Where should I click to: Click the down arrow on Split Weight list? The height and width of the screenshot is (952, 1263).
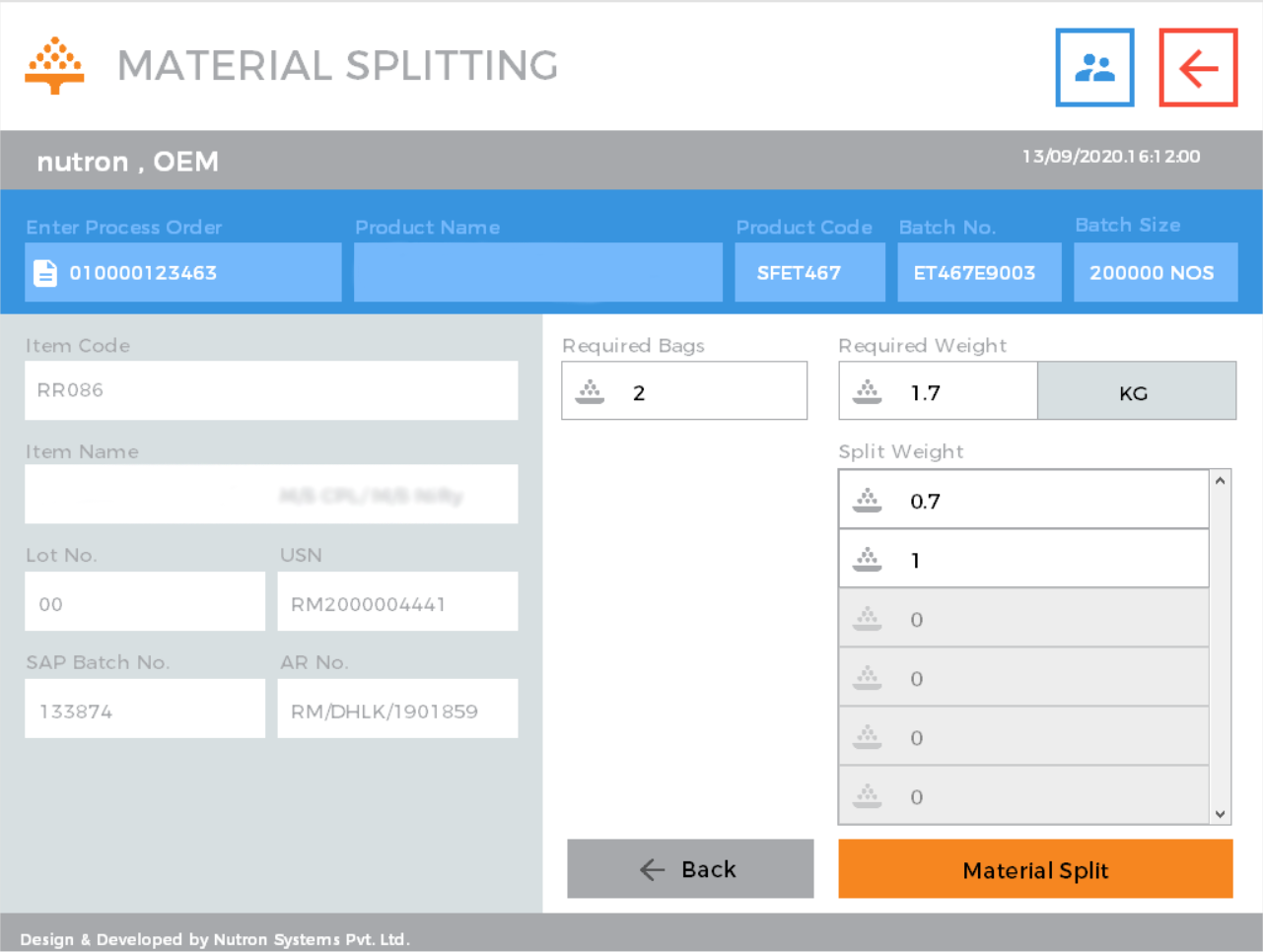point(1220,815)
